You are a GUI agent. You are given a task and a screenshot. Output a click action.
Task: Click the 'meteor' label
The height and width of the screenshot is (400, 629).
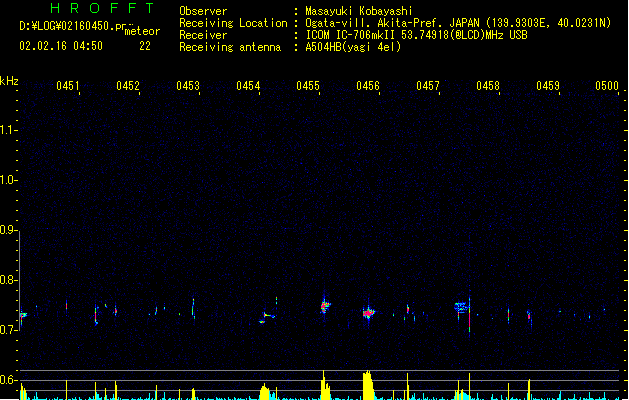pyautogui.click(x=142, y=31)
